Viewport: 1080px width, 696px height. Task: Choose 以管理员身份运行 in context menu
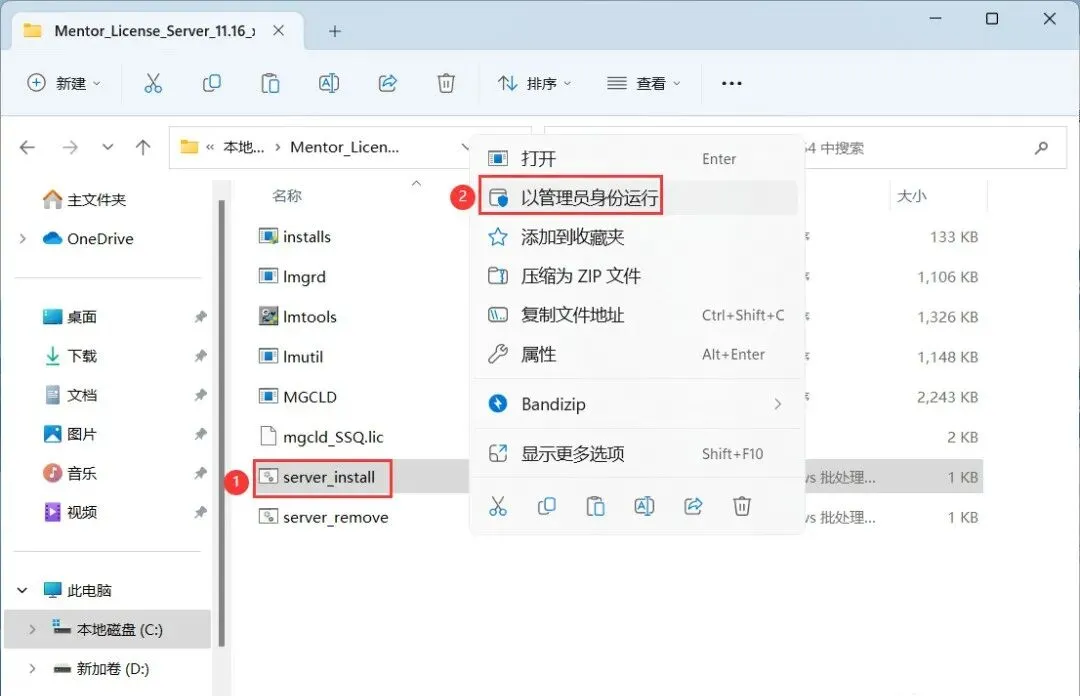pyautogui.click(x=636, y=198)
